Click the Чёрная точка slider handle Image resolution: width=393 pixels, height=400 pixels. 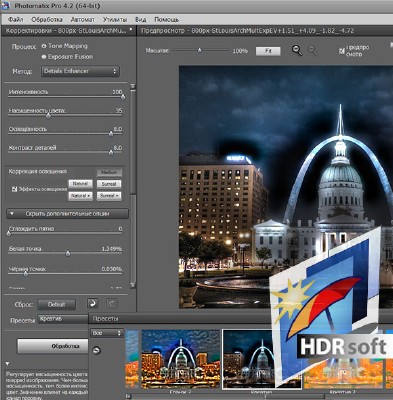pos(25,274)
